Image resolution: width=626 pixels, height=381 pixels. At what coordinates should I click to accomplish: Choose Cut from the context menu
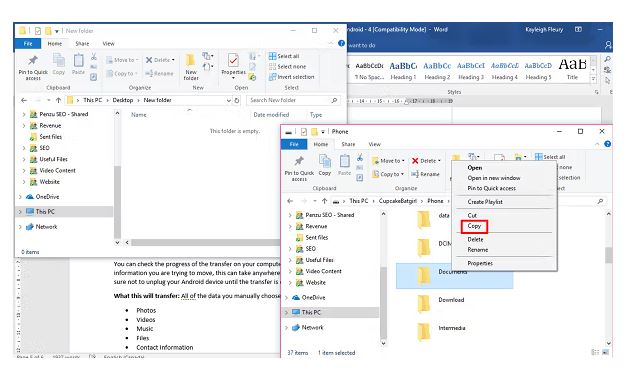[504, 216]
